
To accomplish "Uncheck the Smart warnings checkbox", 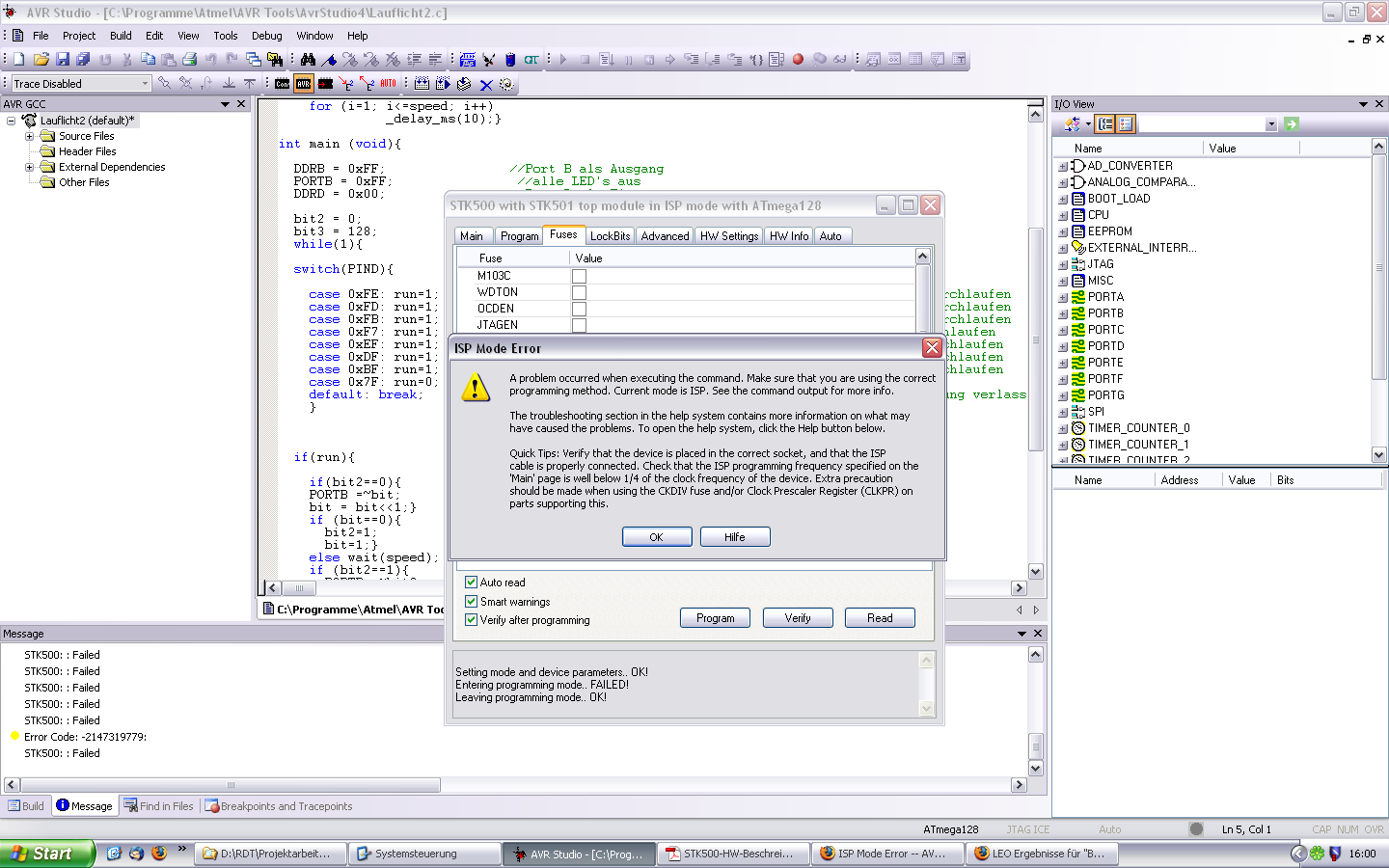I will coord(472,601).
